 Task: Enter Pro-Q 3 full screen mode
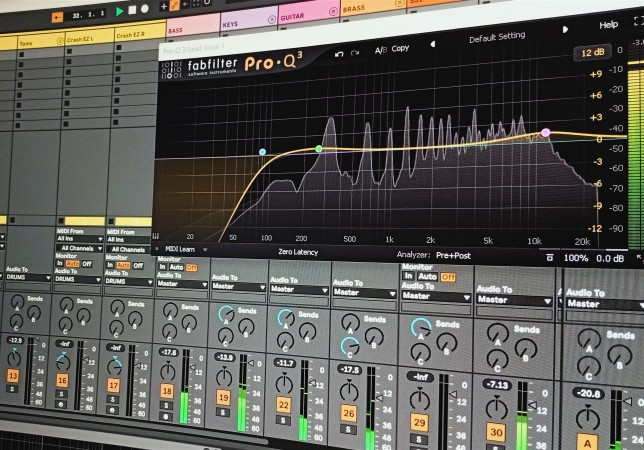point(639,21)
